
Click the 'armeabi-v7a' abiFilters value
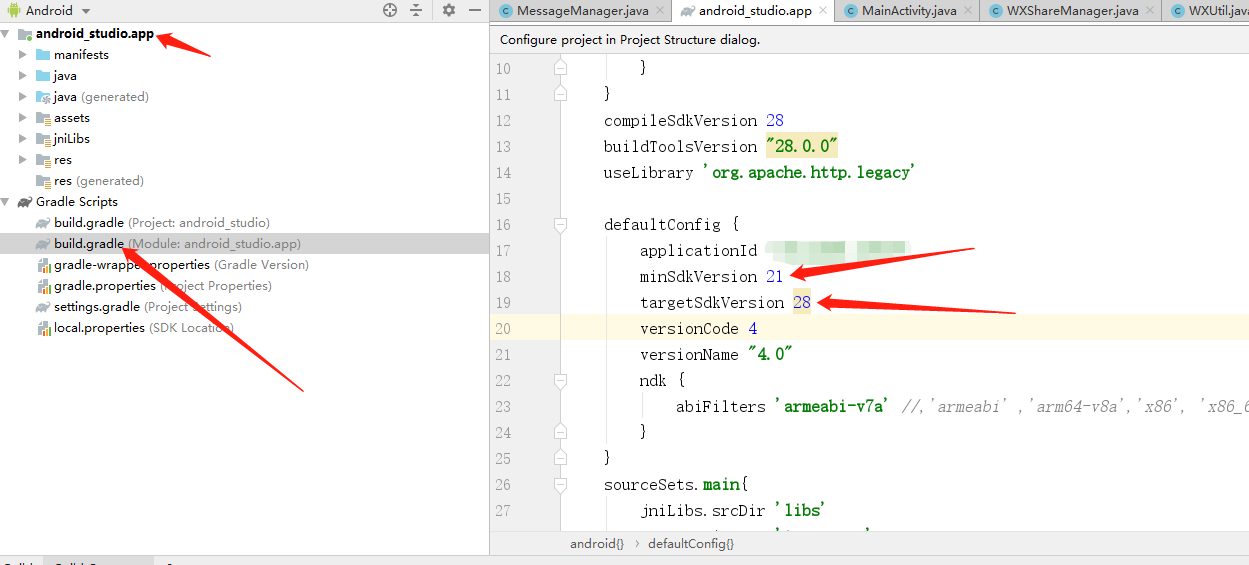click(x=831, y=406)
